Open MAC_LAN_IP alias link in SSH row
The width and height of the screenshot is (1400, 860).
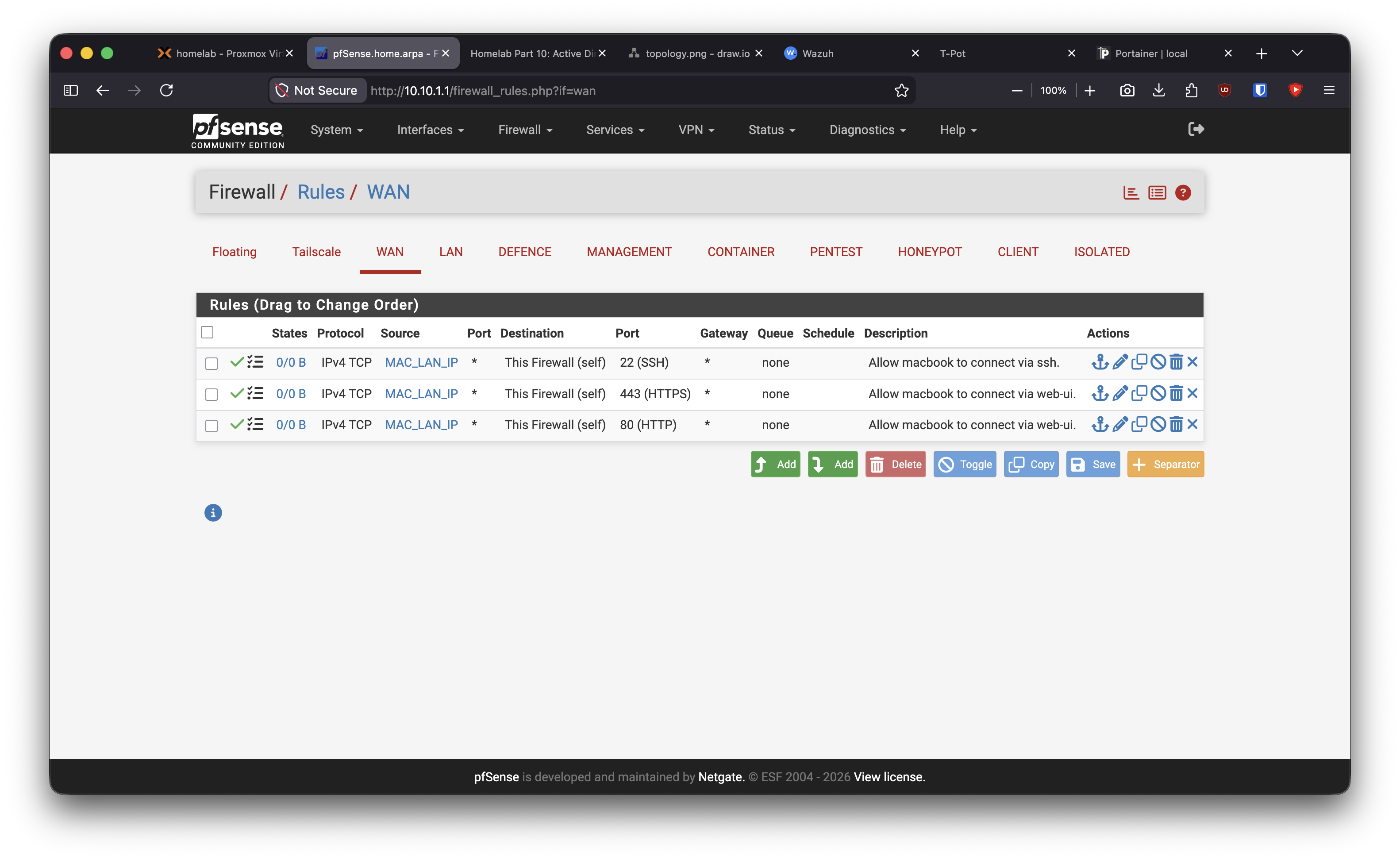(421, 362)
